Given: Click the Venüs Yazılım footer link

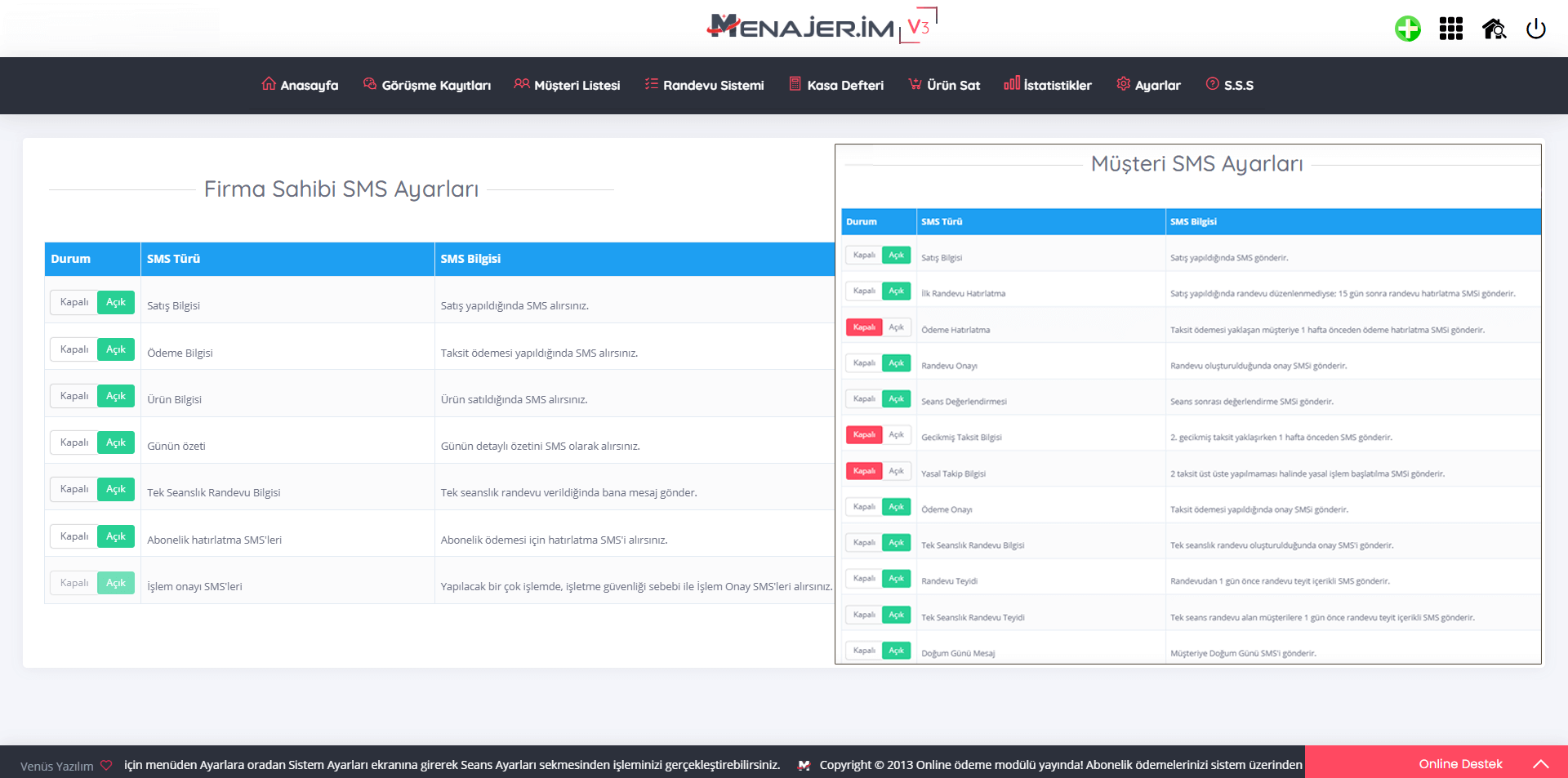Looking at the screenshot, I should [x=56, y=767].
